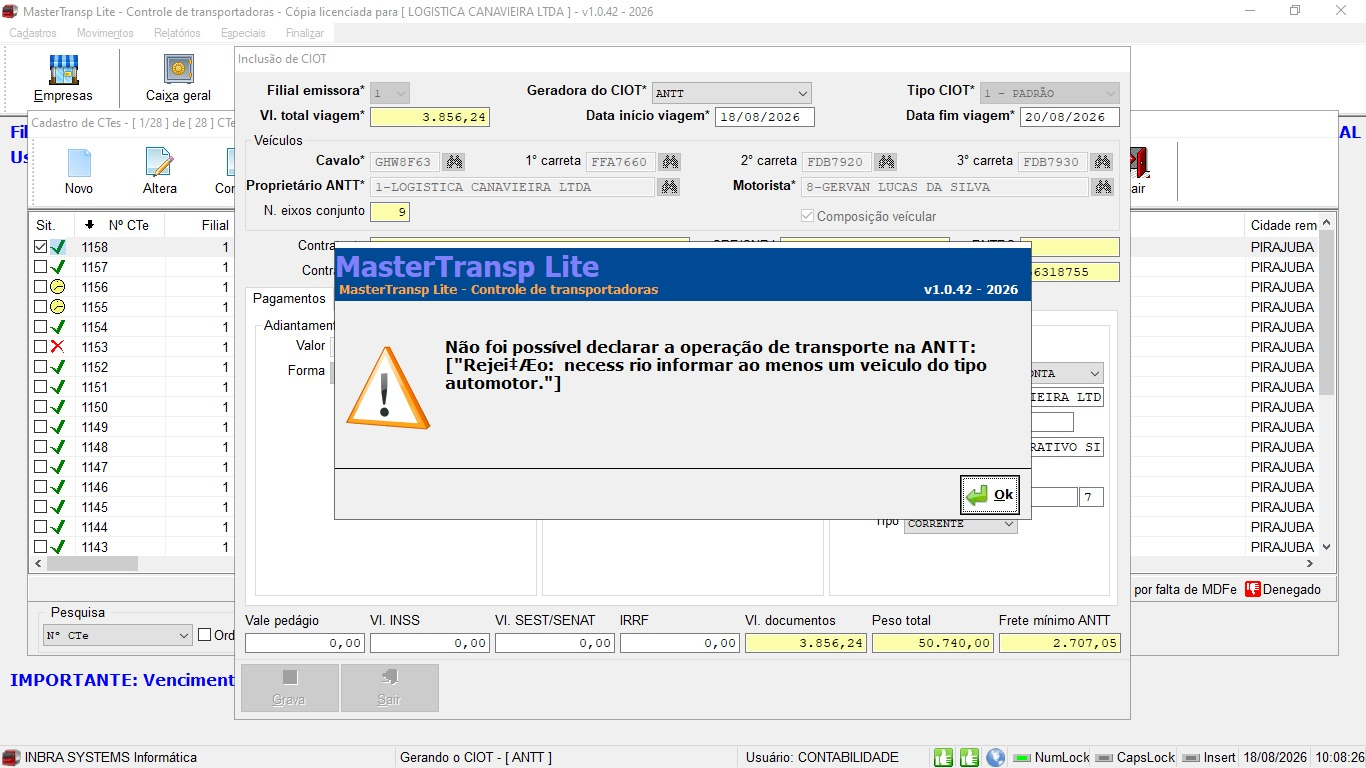Toggle checkbox for CTe 1155
Viewport: 1366px width, 768px height.
[x=40, y=307]
